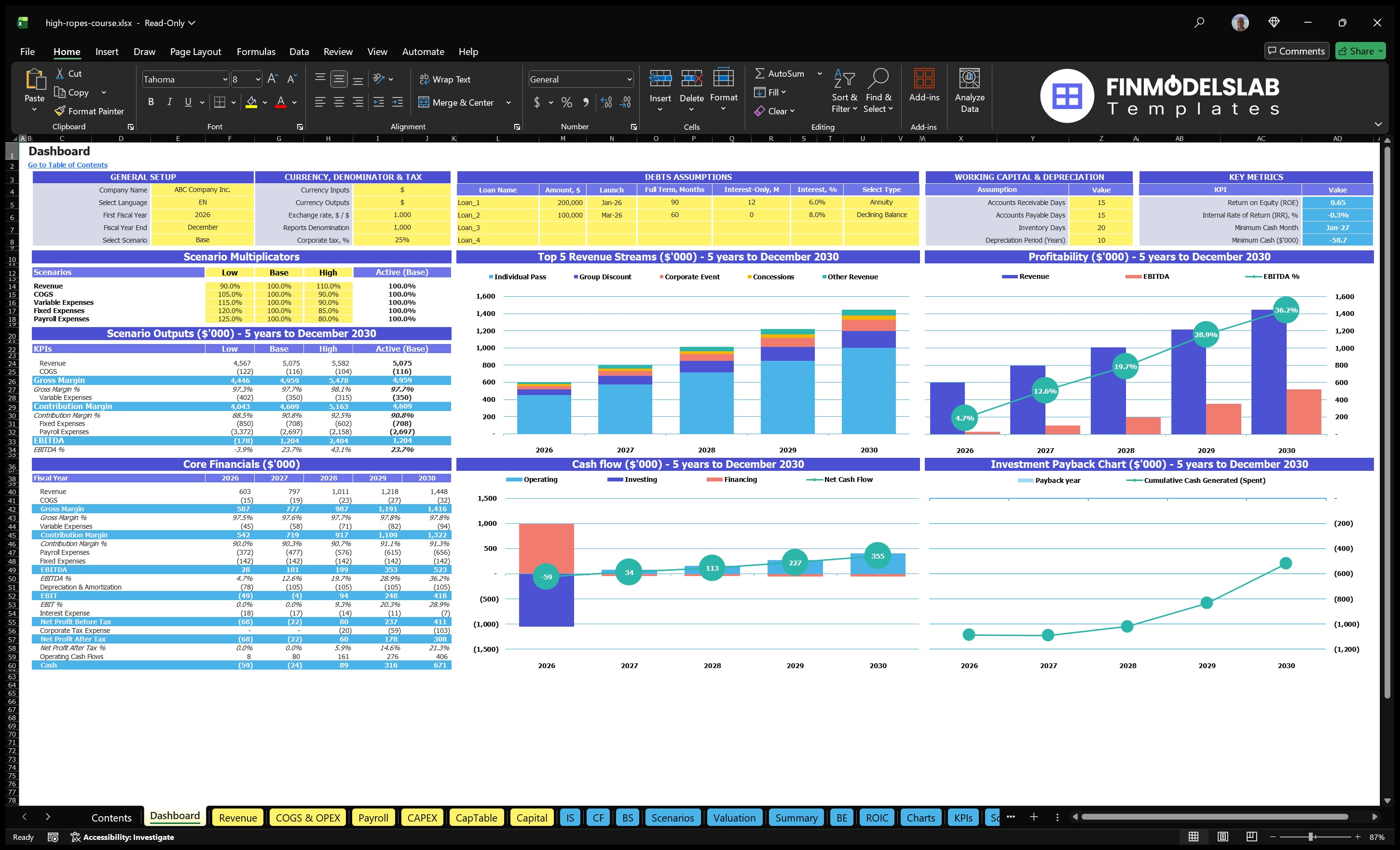The width and height of the screenshot is (1400, 850).
Task: Apply Percent Style number formatting
Action: pyautogui.click(x=566, y=102)
